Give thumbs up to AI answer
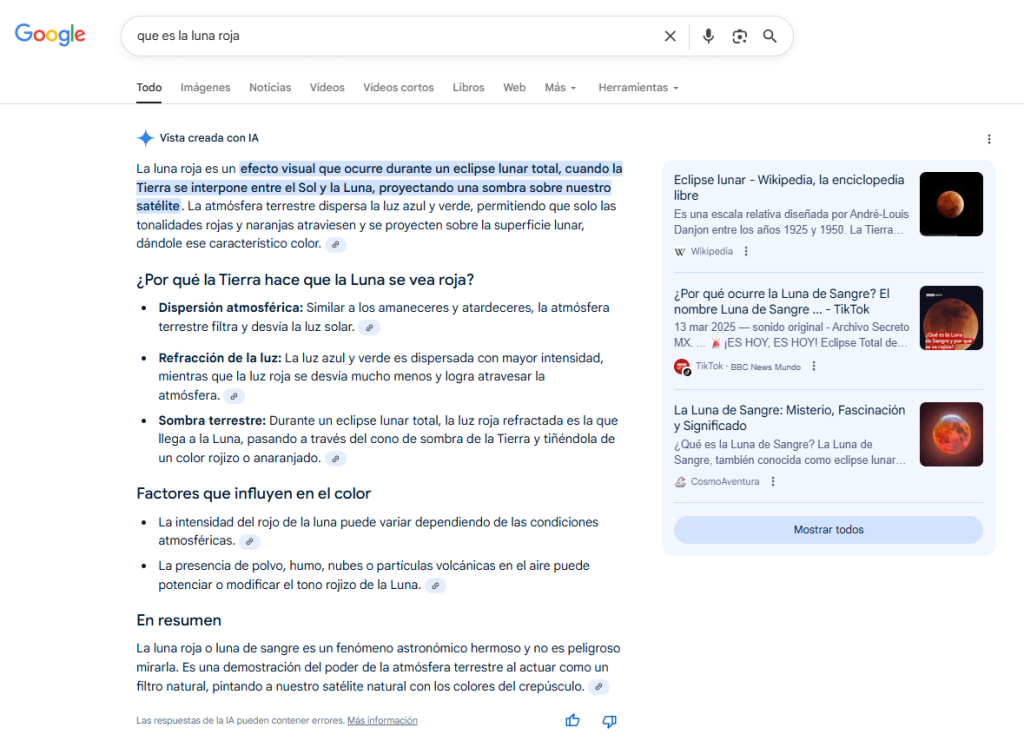 [x=573, y=720]
